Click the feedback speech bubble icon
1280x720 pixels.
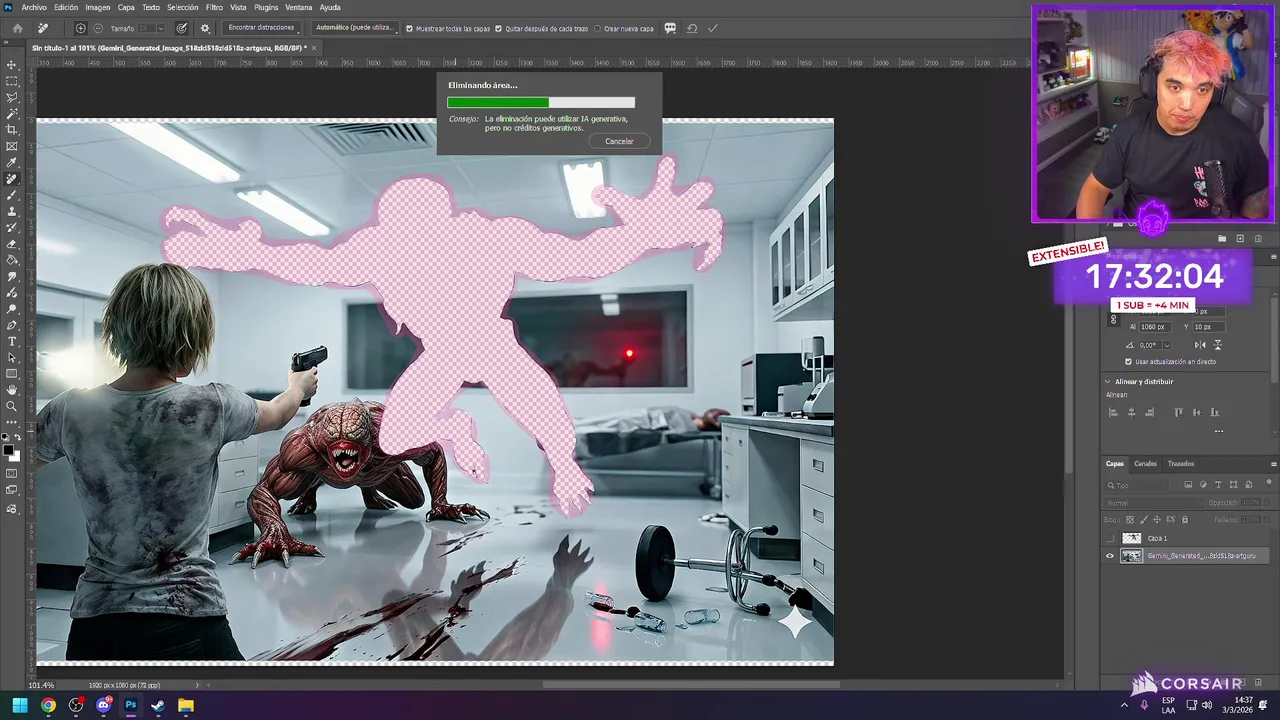(x=670, y=28)
